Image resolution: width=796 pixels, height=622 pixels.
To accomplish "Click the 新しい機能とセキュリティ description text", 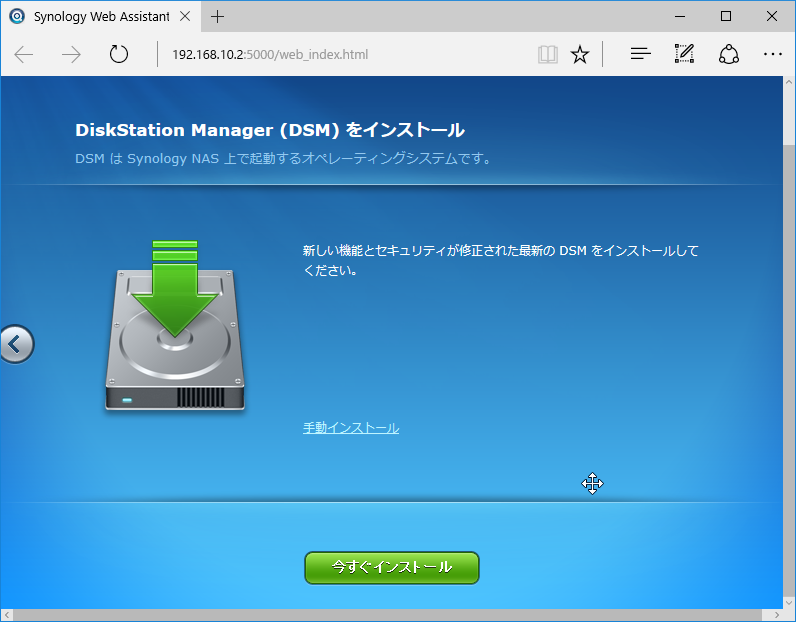I will click(501, 260).
